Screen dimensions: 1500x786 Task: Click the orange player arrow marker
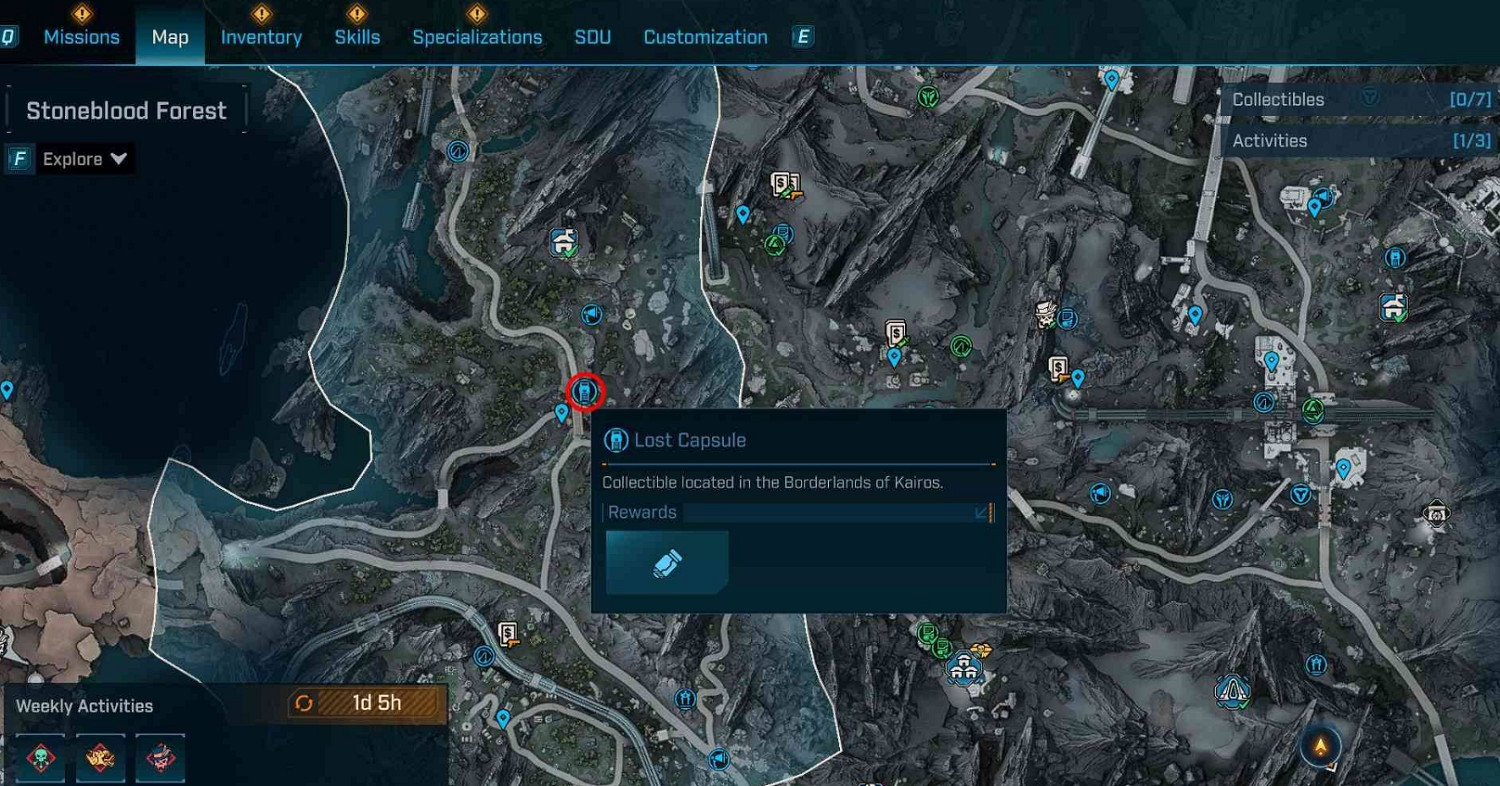(x=1320, y=745)
